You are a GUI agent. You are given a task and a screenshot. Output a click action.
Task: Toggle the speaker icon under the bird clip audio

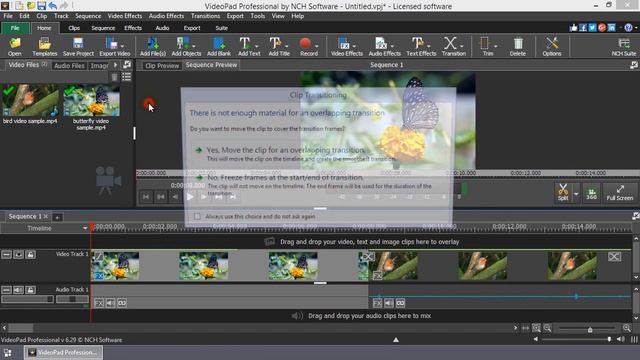tap(389, 303)
